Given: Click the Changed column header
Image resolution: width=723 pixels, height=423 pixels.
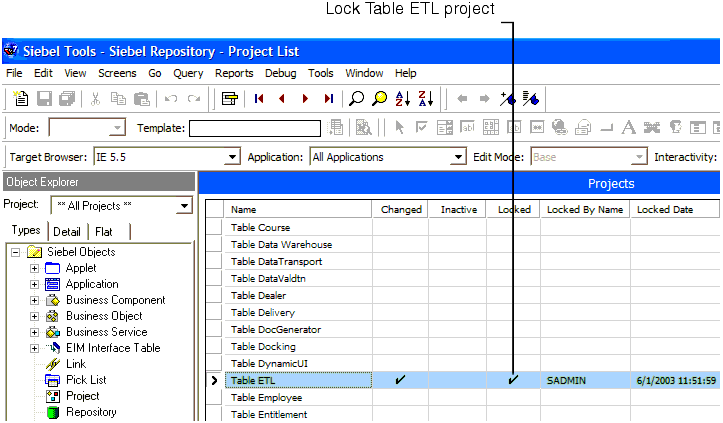Looking at the screenshot, I should [401, 209].
